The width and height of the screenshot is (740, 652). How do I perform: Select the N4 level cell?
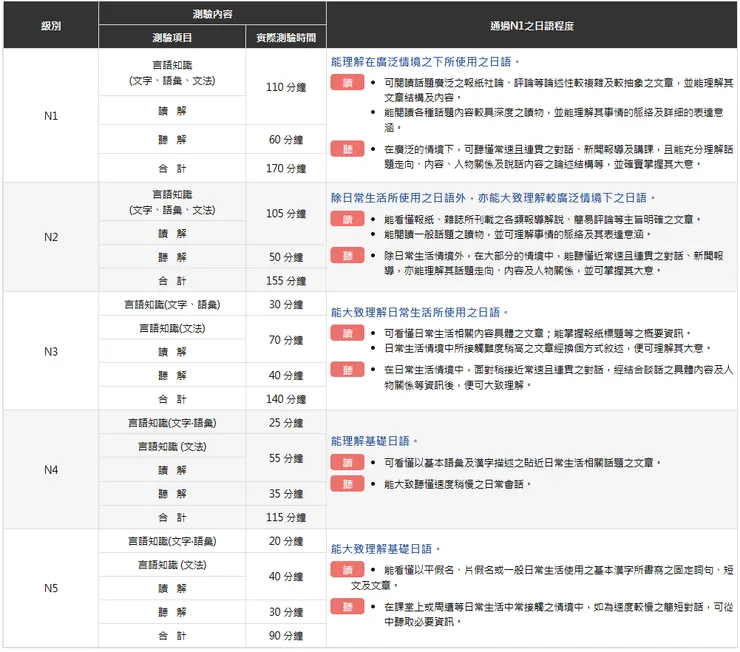click(51, 470)
